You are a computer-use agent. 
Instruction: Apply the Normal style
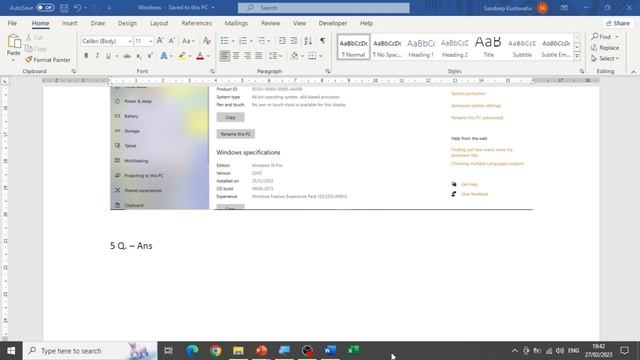tap(353, 47)
